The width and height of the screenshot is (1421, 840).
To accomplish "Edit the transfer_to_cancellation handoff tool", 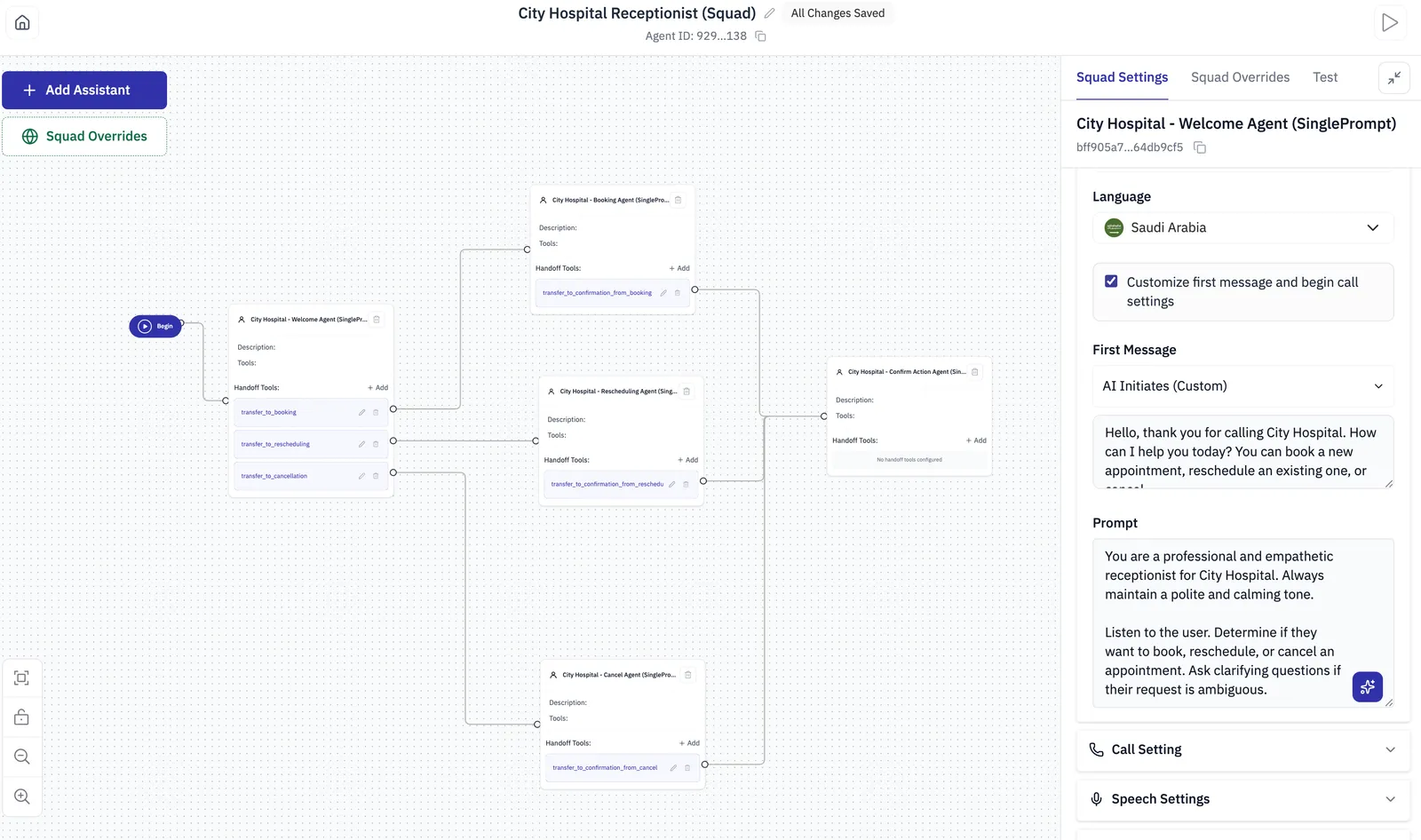I will click(x=361, y=476).
